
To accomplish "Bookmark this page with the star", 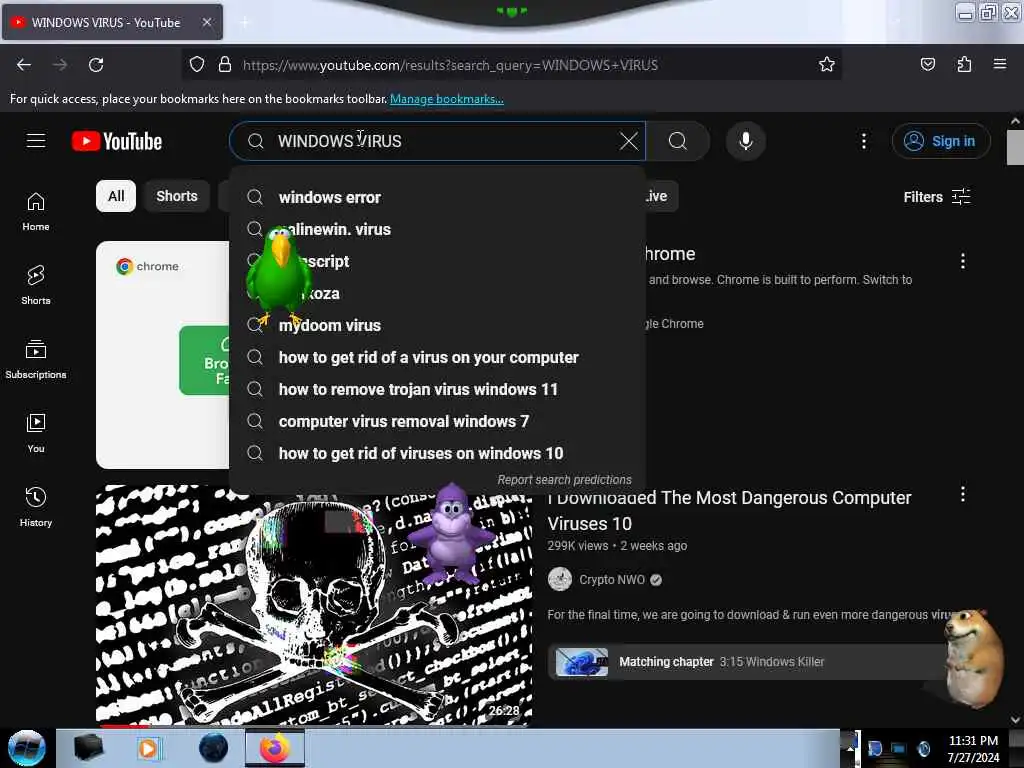I will tap(827, 64).
